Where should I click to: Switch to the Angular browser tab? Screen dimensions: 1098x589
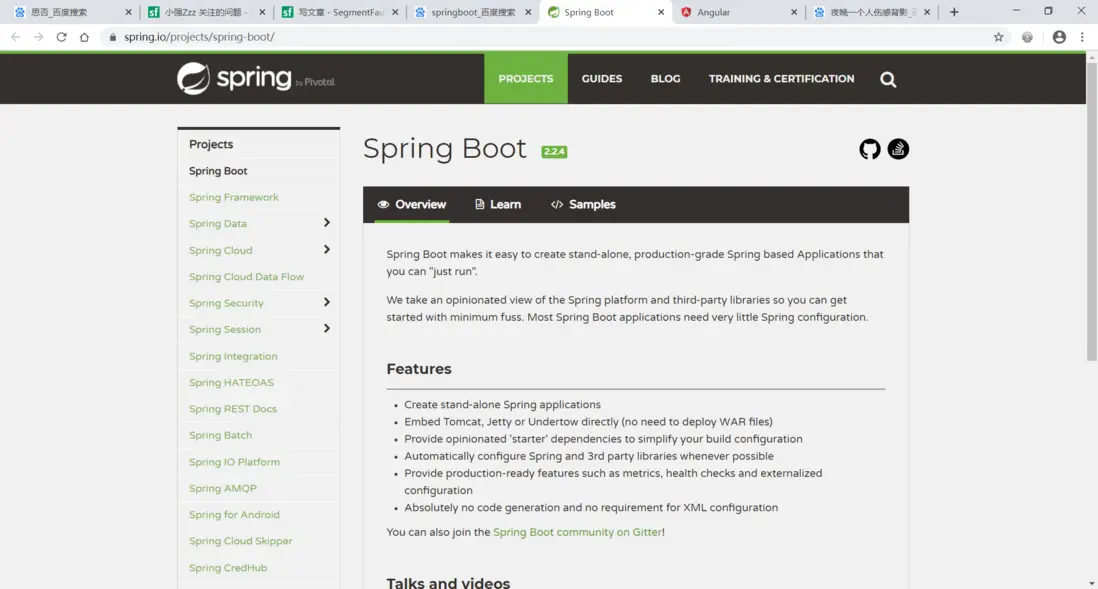[x=738, y=12]
